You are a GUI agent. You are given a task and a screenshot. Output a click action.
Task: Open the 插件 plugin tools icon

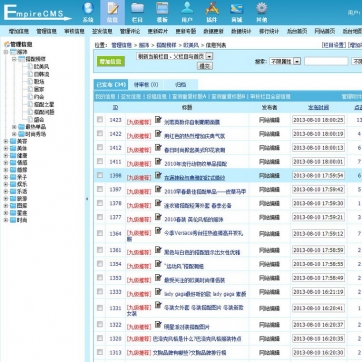[x=212, y=9]
